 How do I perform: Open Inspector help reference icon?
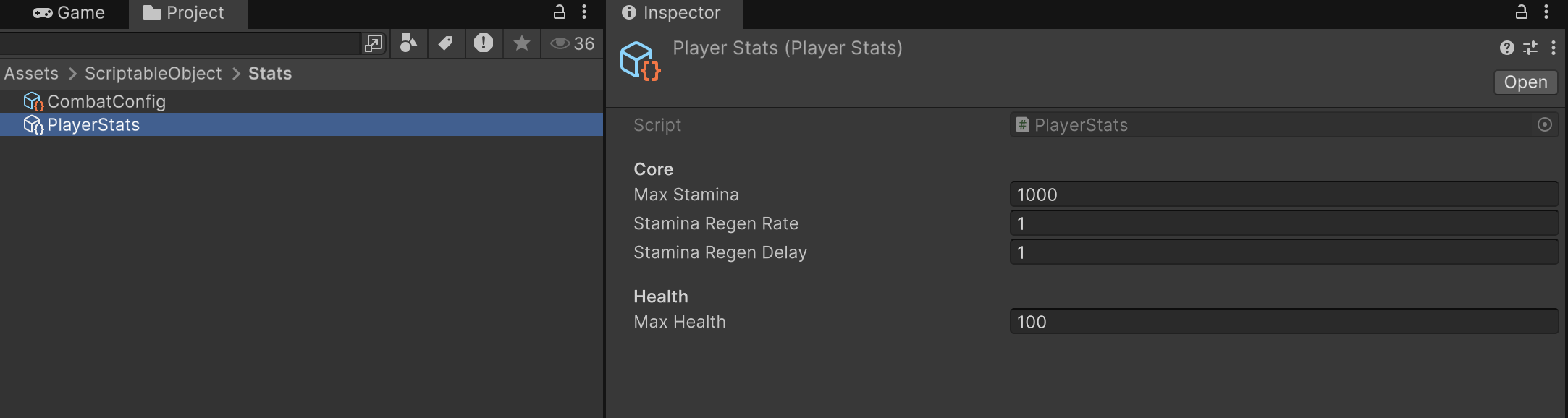1506,48
